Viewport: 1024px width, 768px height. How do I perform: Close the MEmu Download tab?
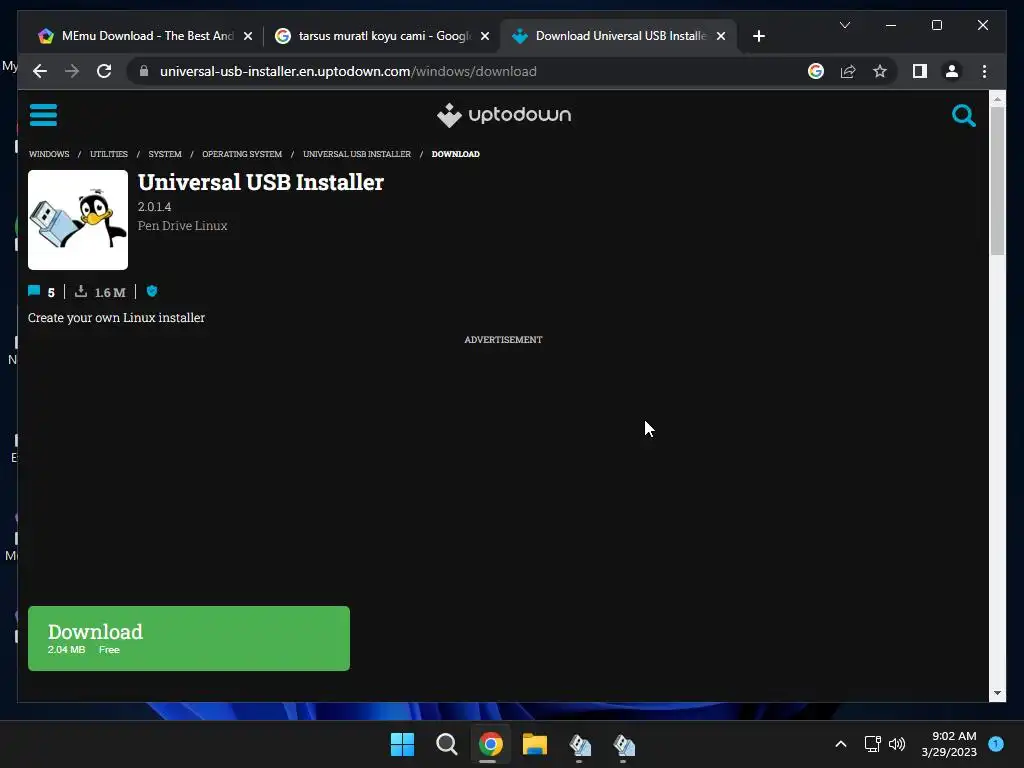[x=248, y=37]
